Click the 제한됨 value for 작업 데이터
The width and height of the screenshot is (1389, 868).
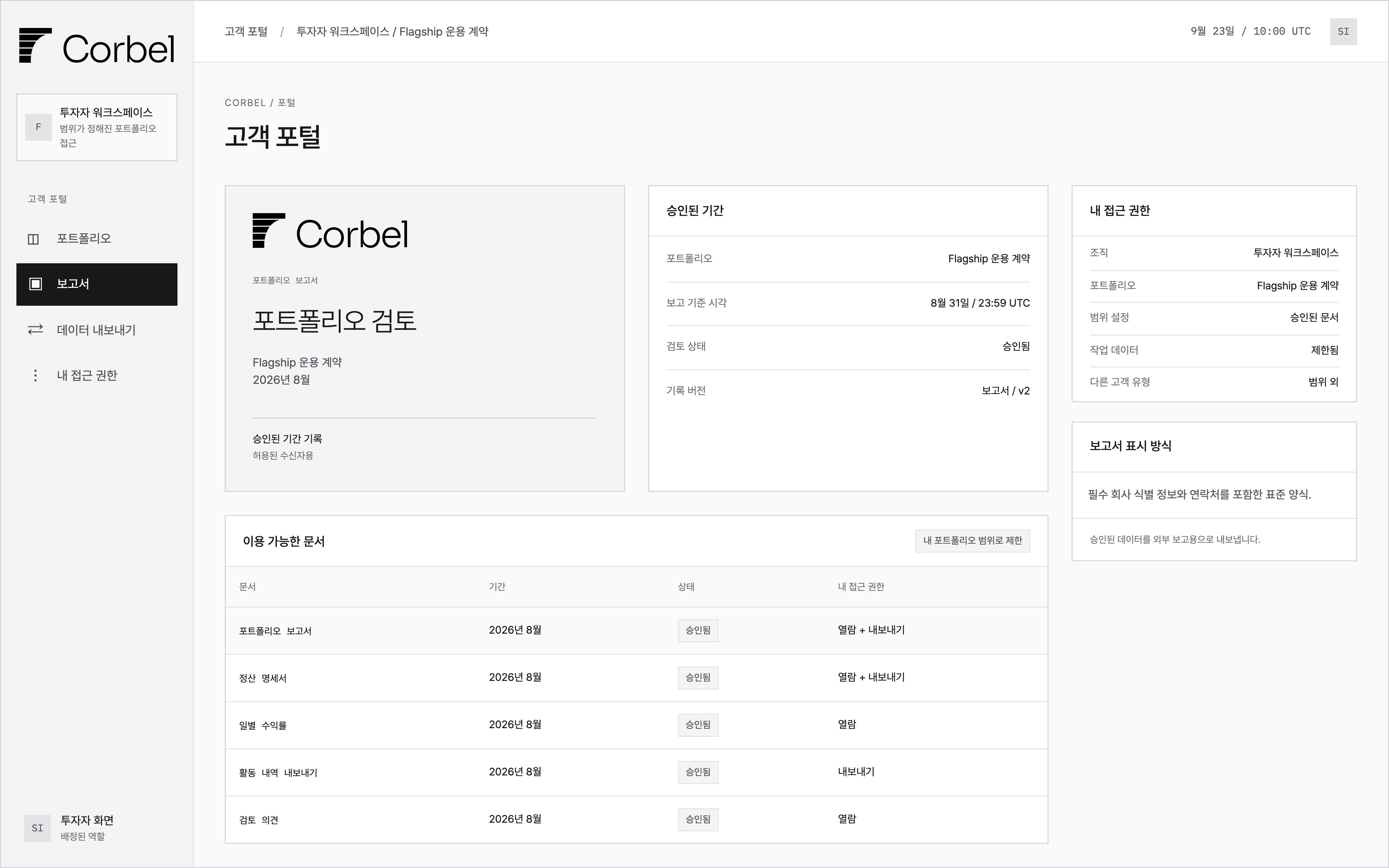pos(1324,350)
